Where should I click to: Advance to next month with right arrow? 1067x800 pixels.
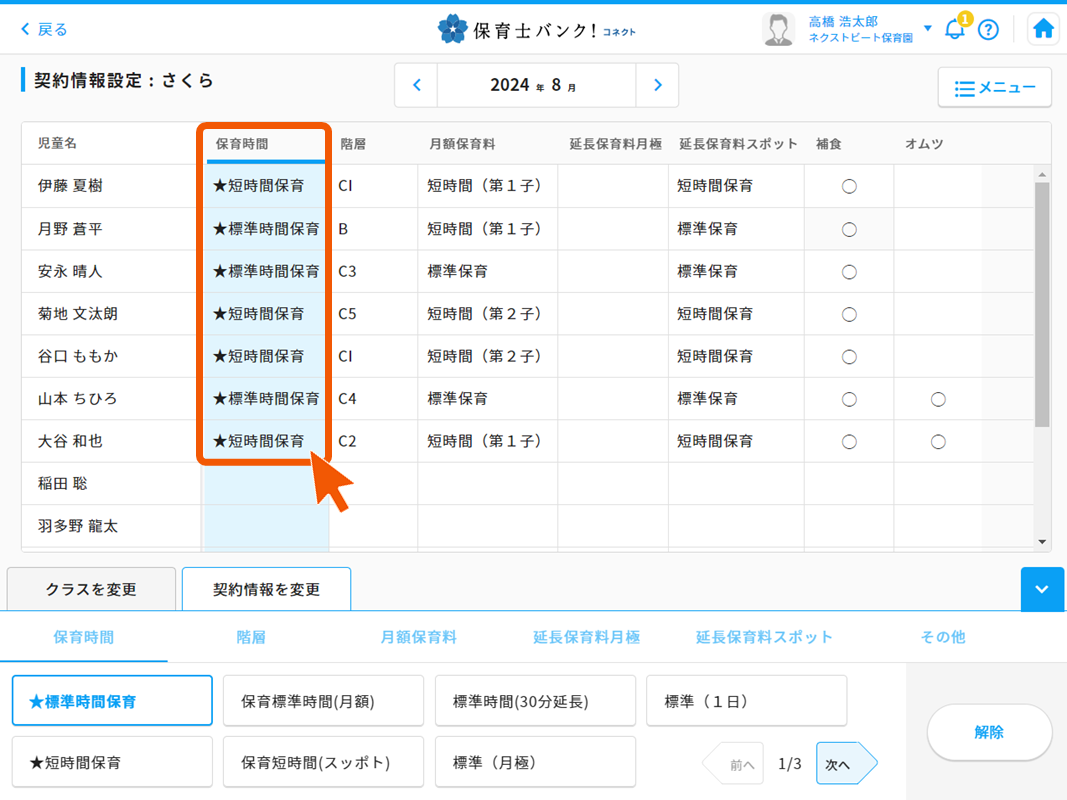pos(657,85)
